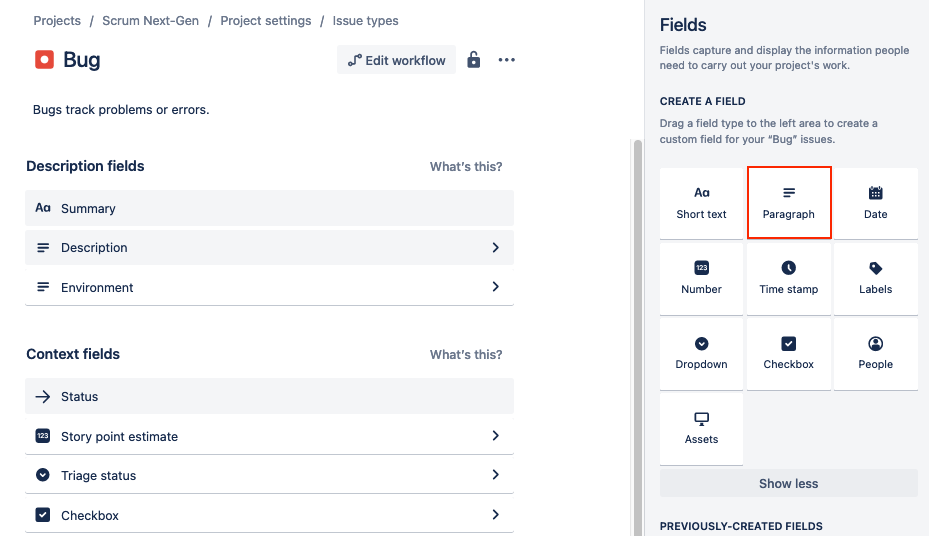Expand the Description field row
Image resolution: width=929 pixels, height=536 pixels.
pyautogui.click(x=495, y=248)
